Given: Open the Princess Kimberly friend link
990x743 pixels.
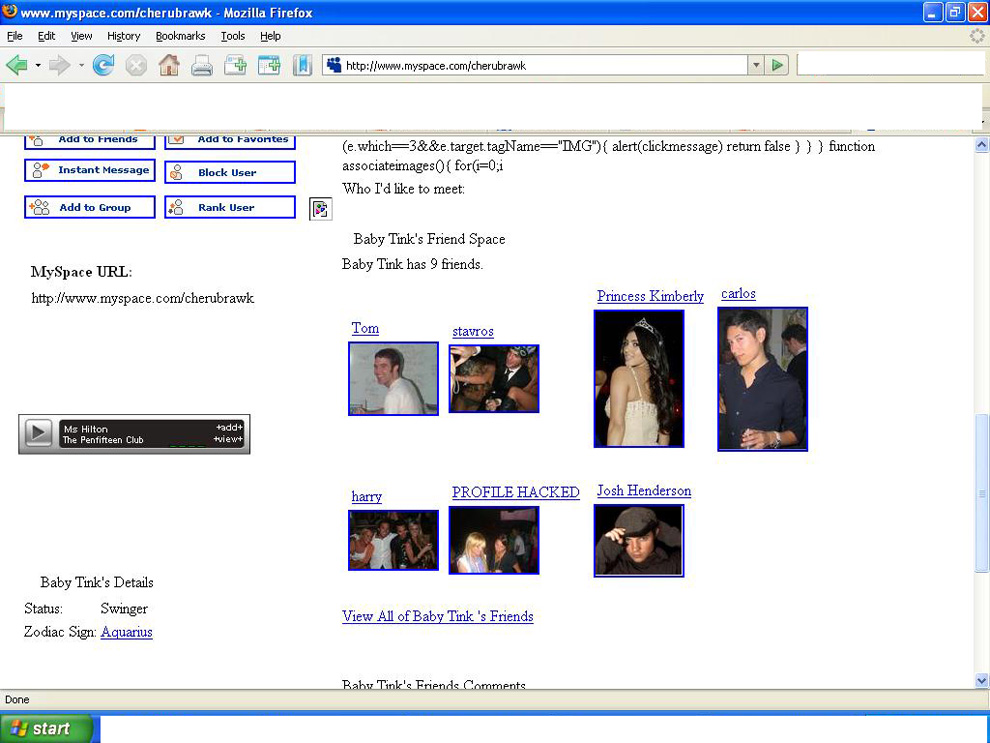Looking at the screenshot, I should pyautogui.click(x=650, y=296).
